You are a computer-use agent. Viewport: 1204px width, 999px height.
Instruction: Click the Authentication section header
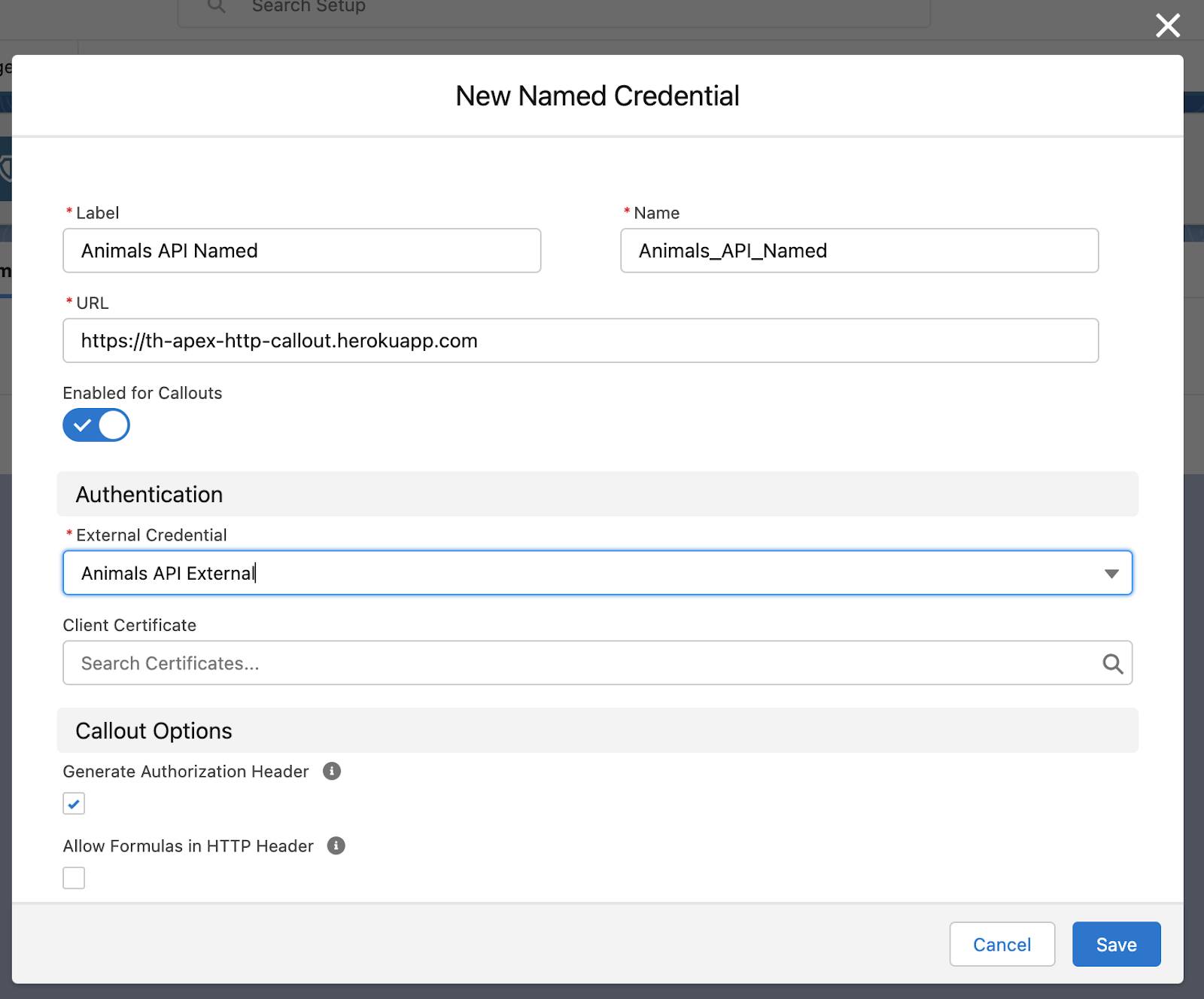tap(147, 495)
